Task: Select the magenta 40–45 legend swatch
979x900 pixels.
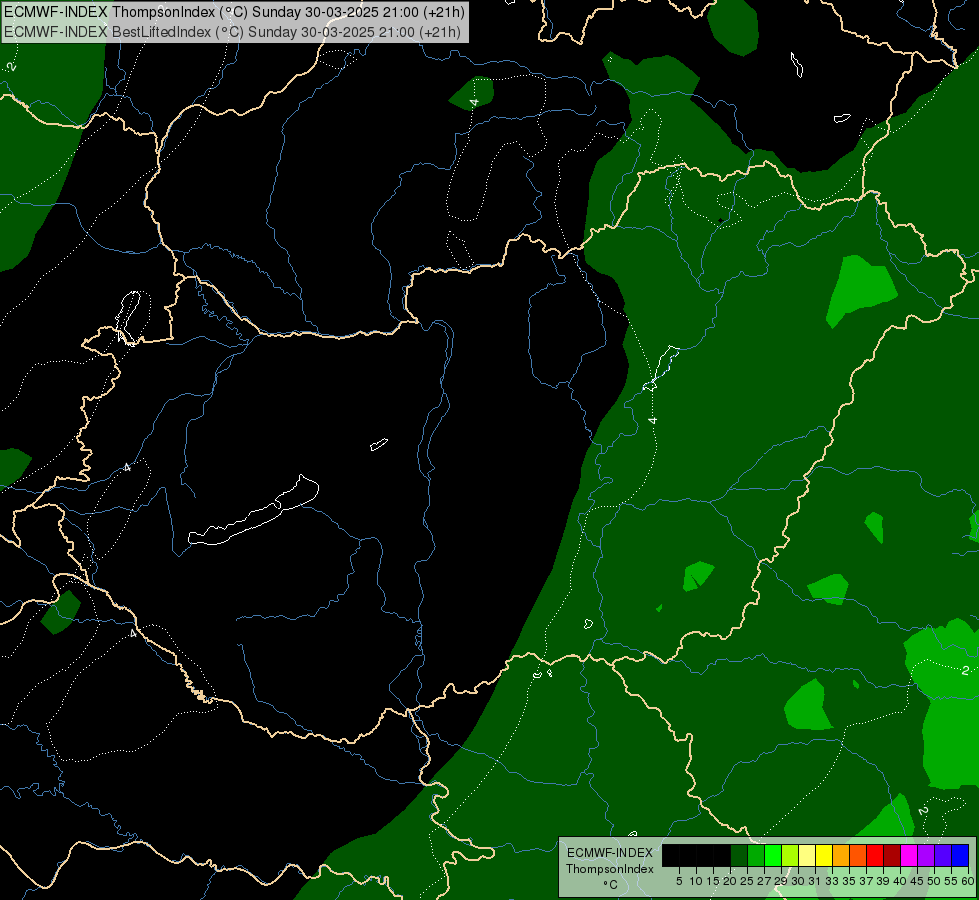Action: (x=908, y=855)
